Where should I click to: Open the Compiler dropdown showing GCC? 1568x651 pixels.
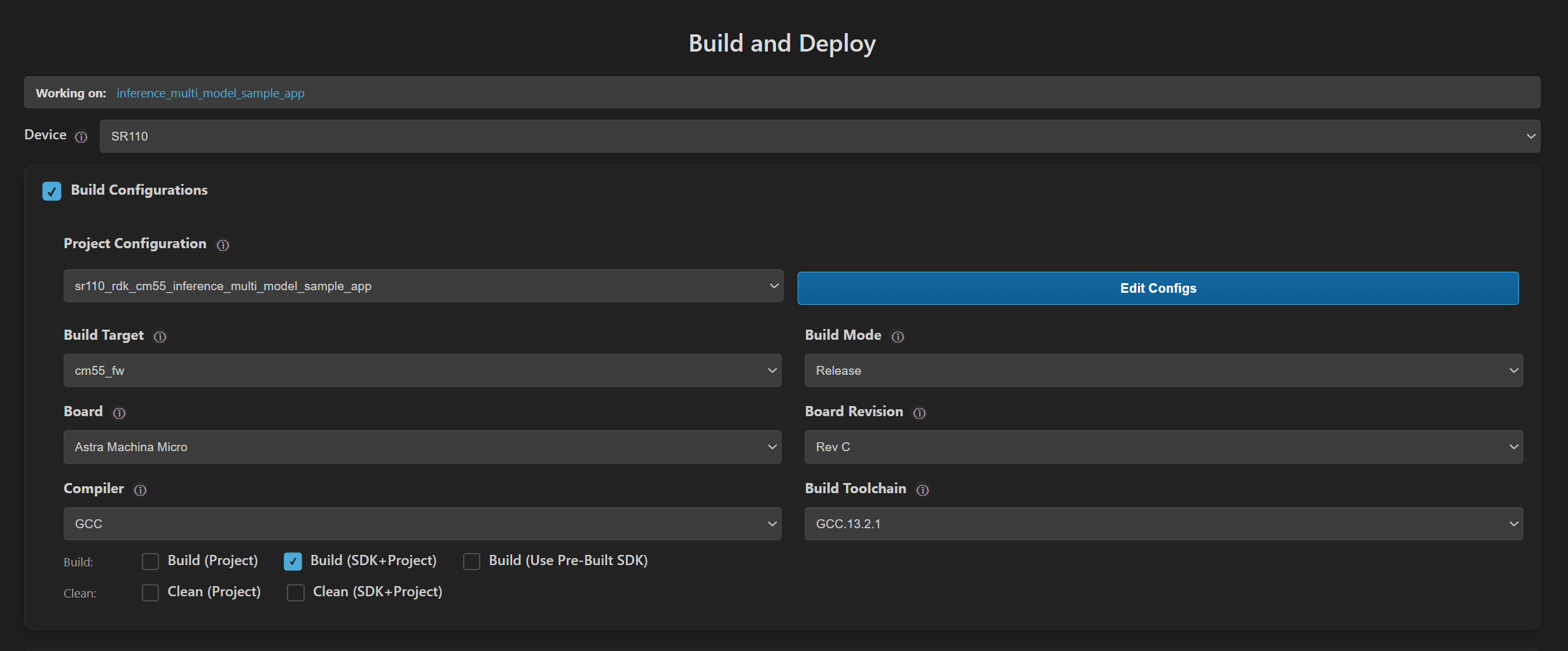[422, 524]
